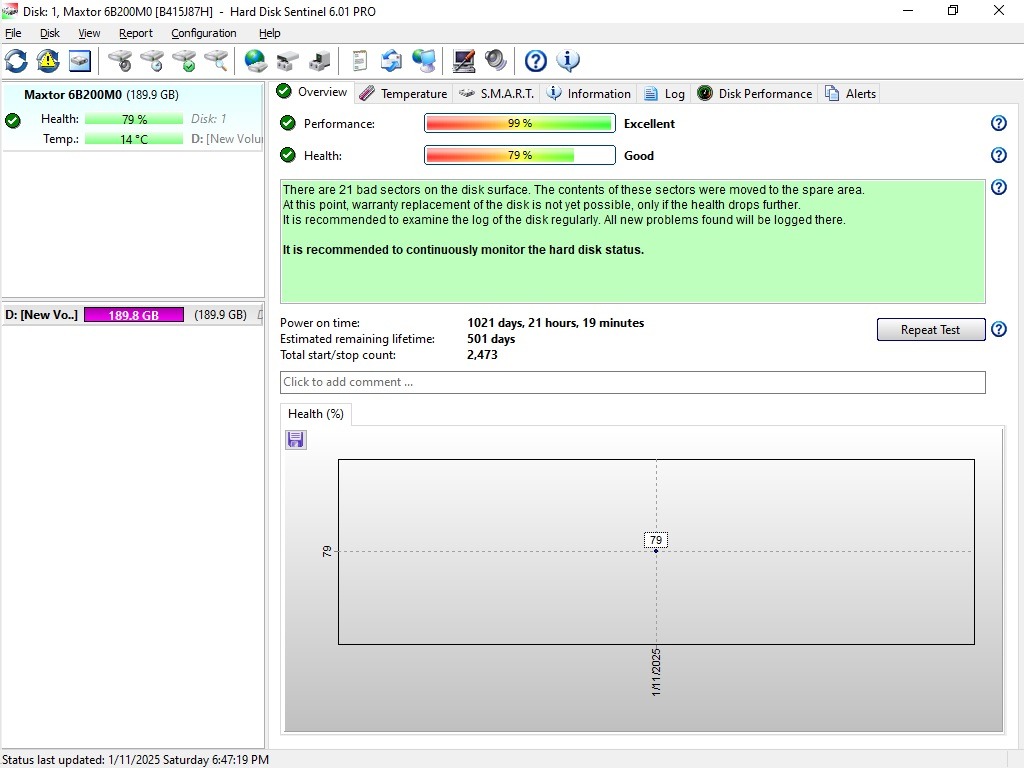Click the magenta D: volume usage bar
This screenshot has height=768, width=1024.
point(134,315)
